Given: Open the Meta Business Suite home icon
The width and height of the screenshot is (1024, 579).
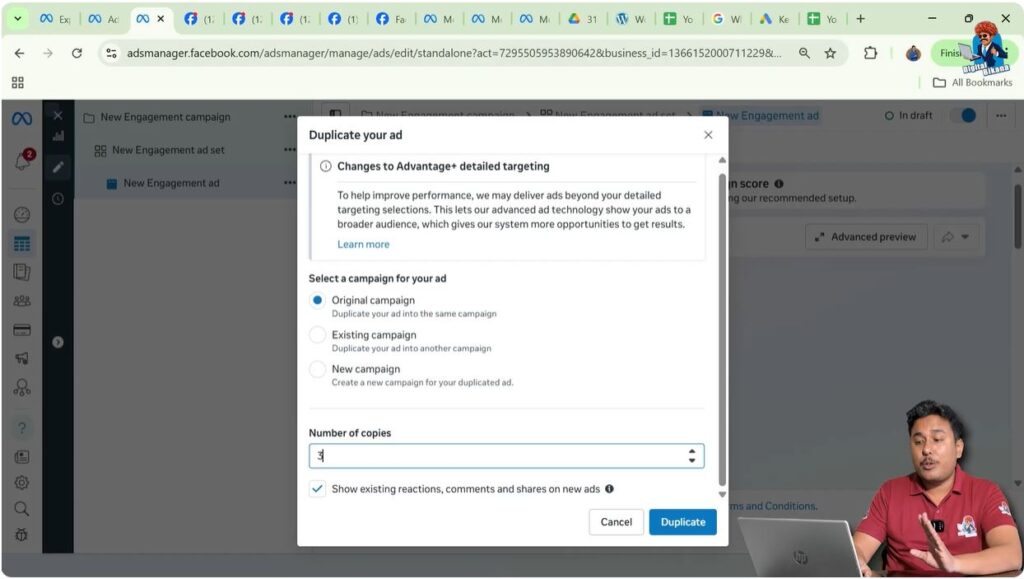Looking at the screenshot, I should point(24,117).
